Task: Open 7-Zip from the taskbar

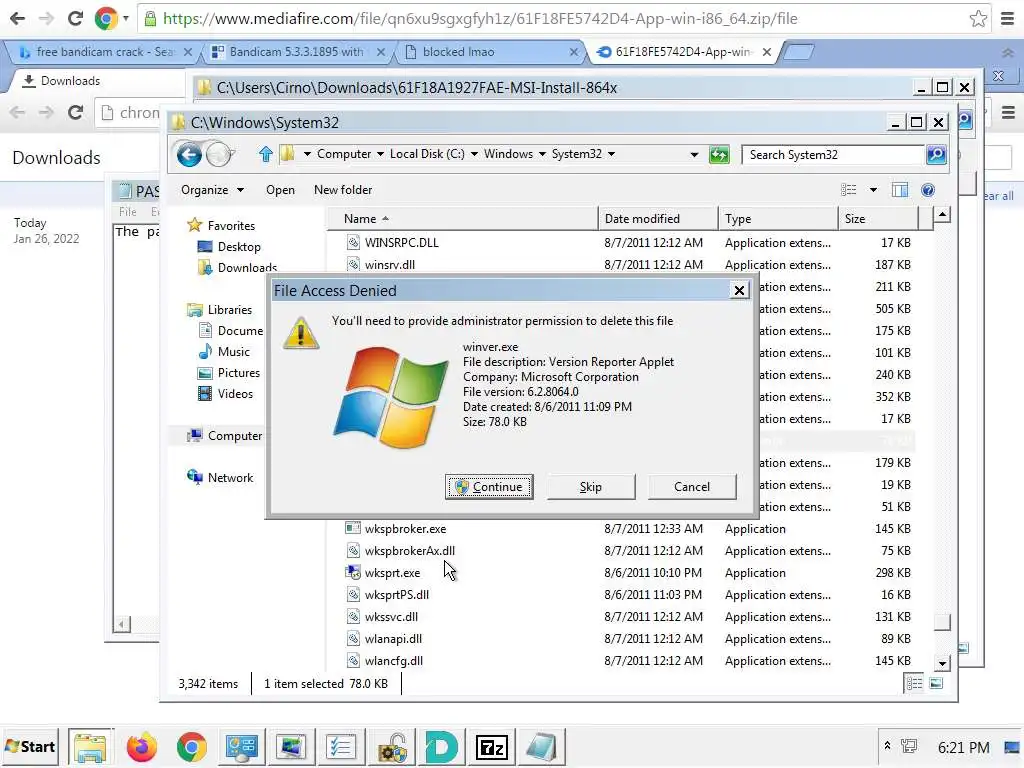Action: point(491,747)
